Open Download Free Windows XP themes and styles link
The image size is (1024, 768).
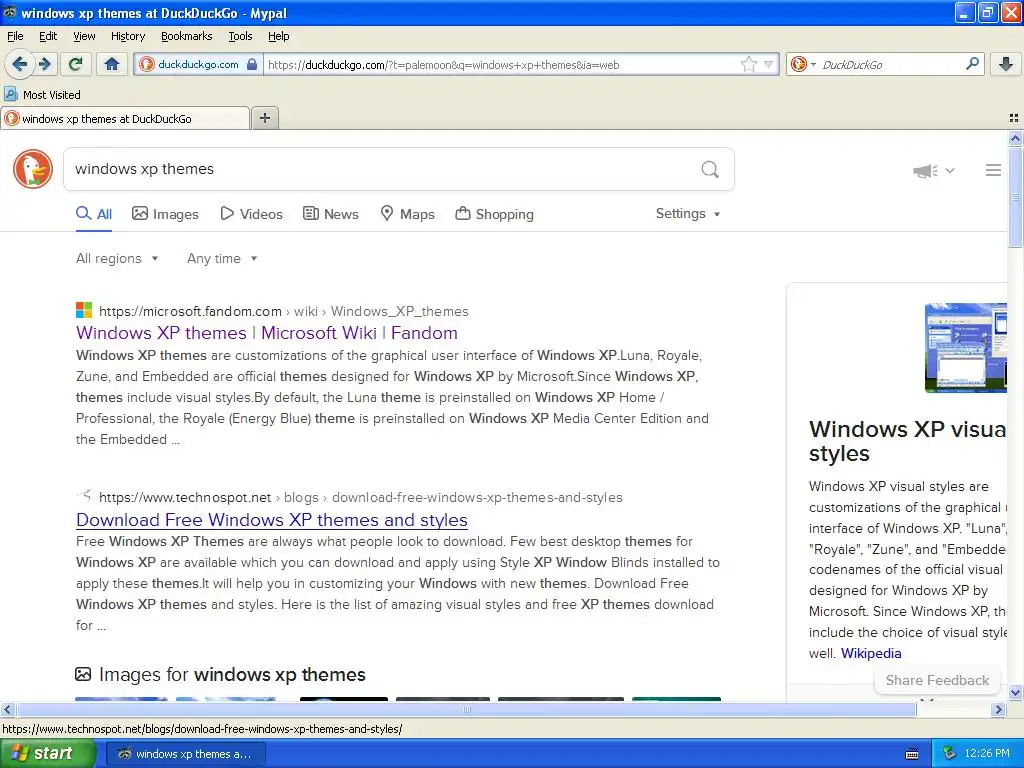coord(272,520)
